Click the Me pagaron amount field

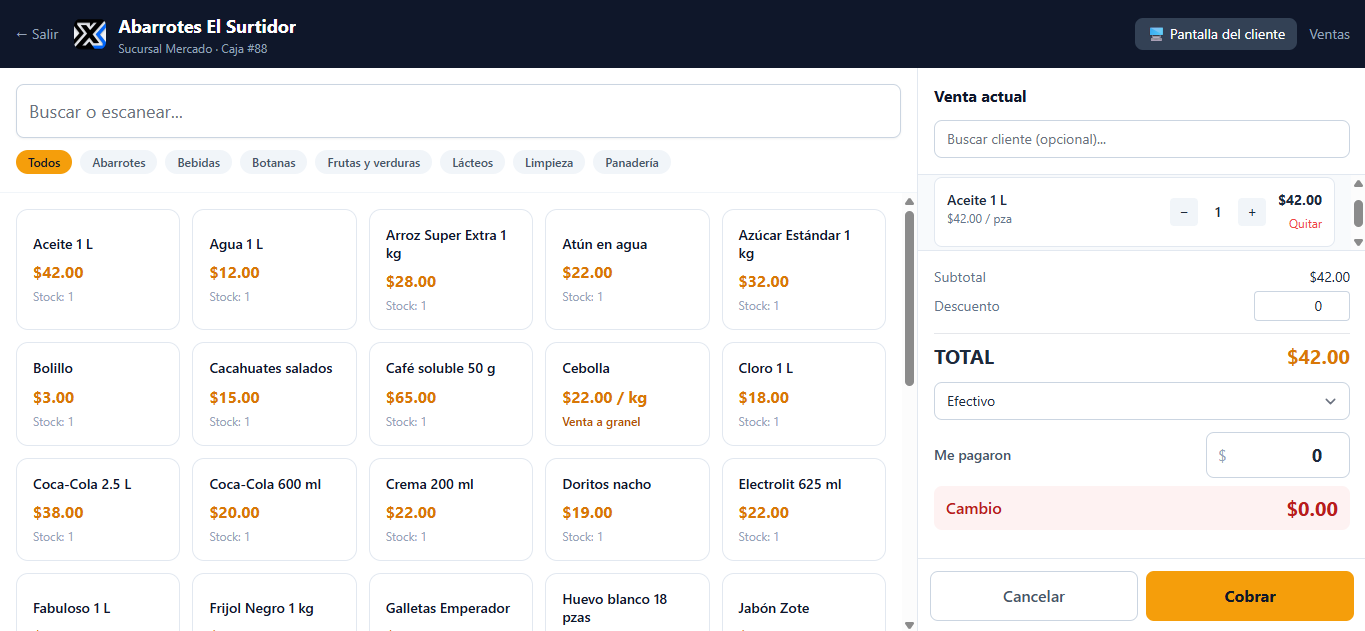click(x=1277, y=455)
